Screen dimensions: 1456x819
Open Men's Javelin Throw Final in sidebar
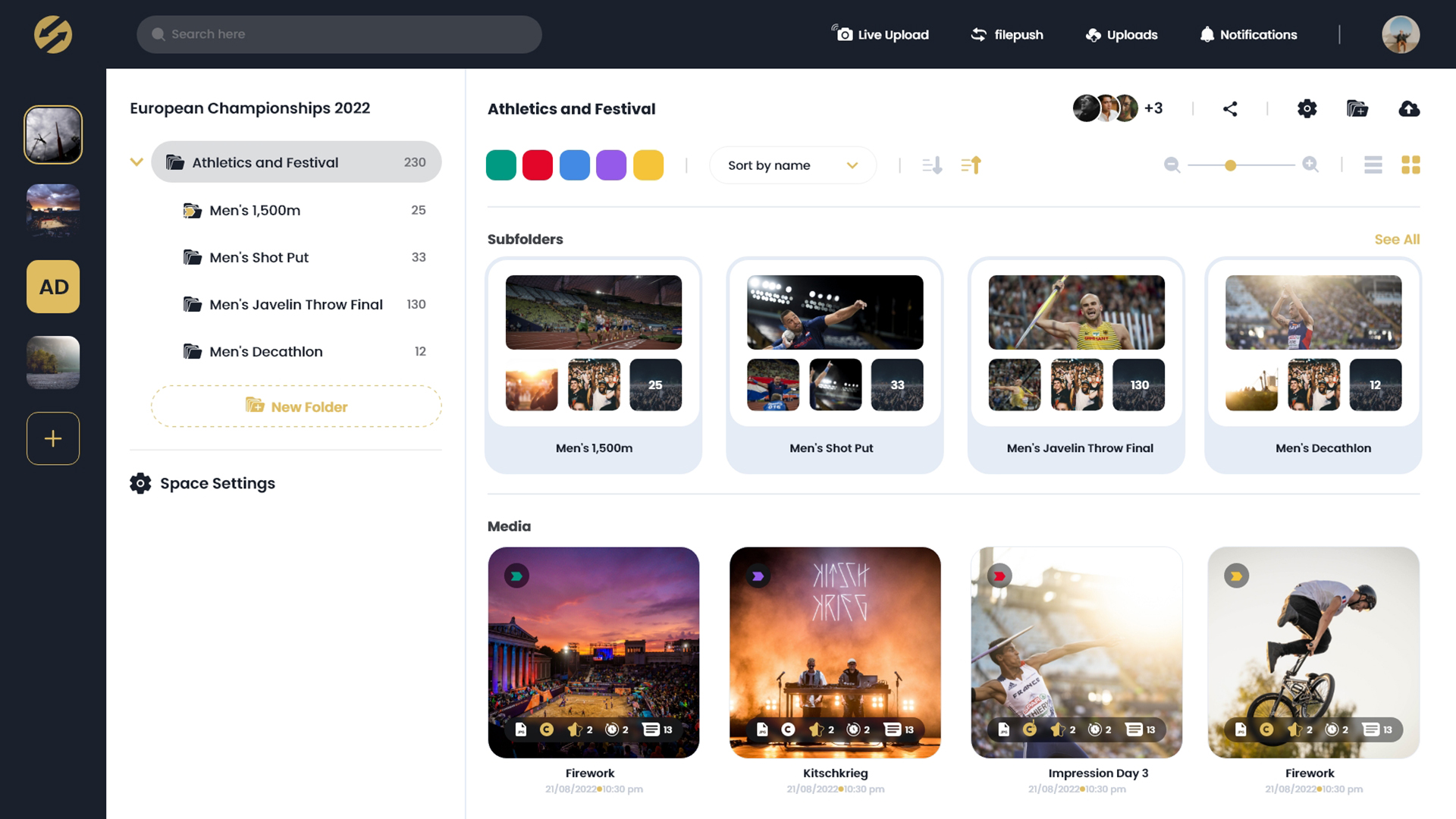(296, 305)
